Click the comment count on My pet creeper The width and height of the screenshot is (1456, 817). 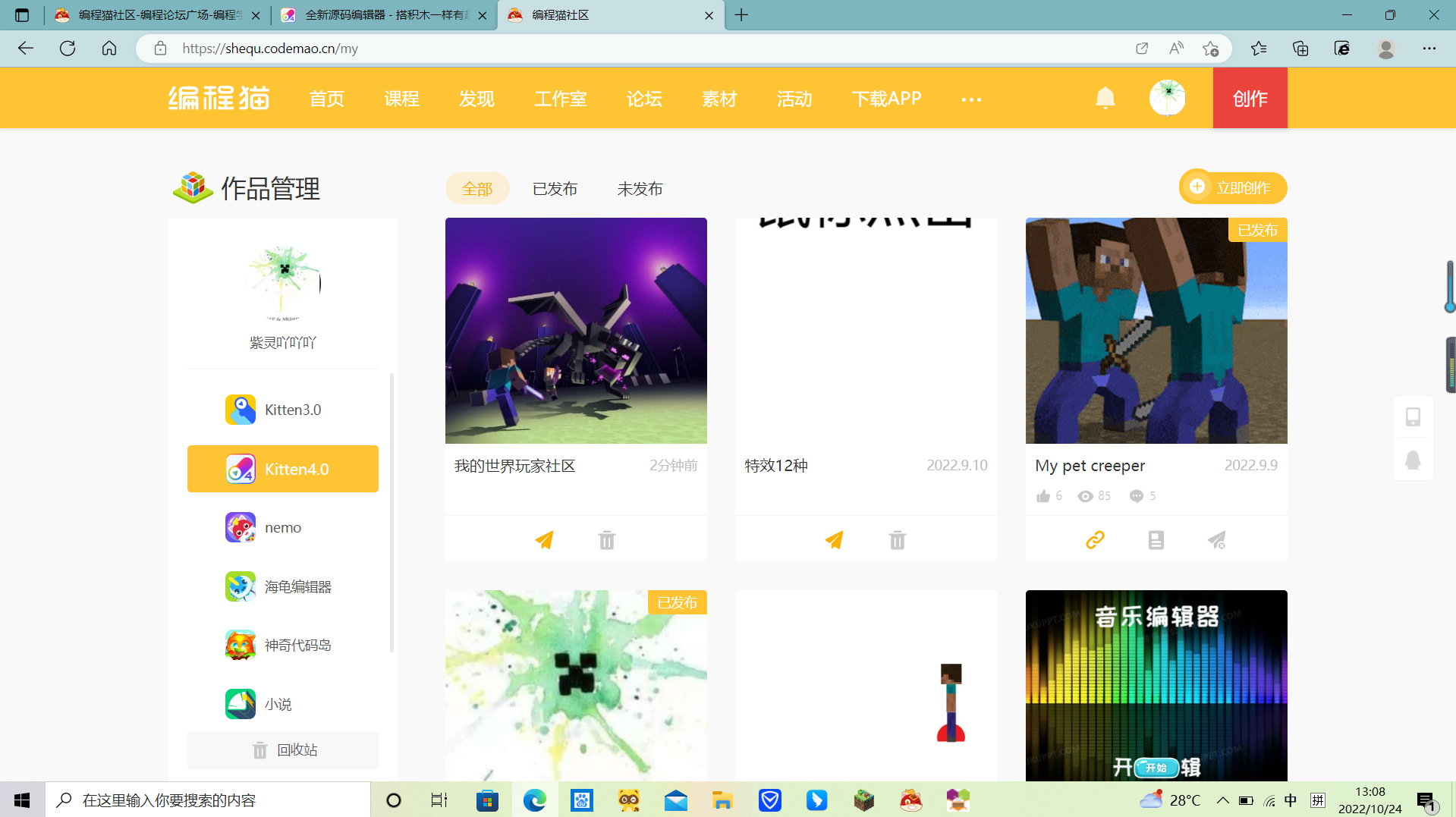[1143, 496]
